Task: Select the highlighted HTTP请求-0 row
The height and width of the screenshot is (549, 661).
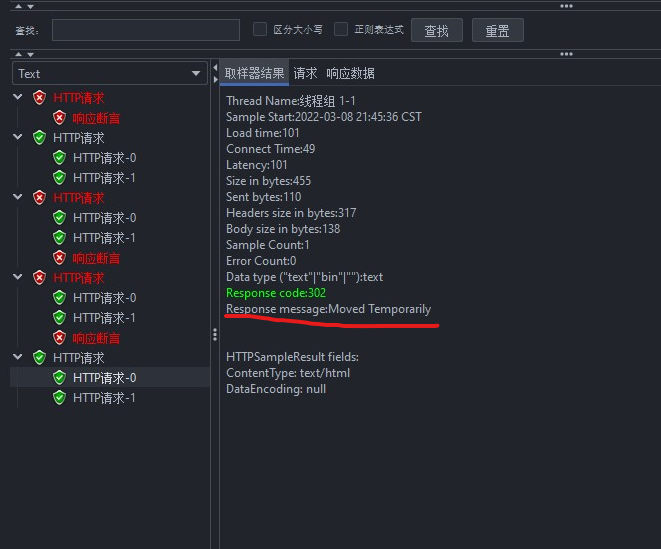Action: [x=105, y=377]
